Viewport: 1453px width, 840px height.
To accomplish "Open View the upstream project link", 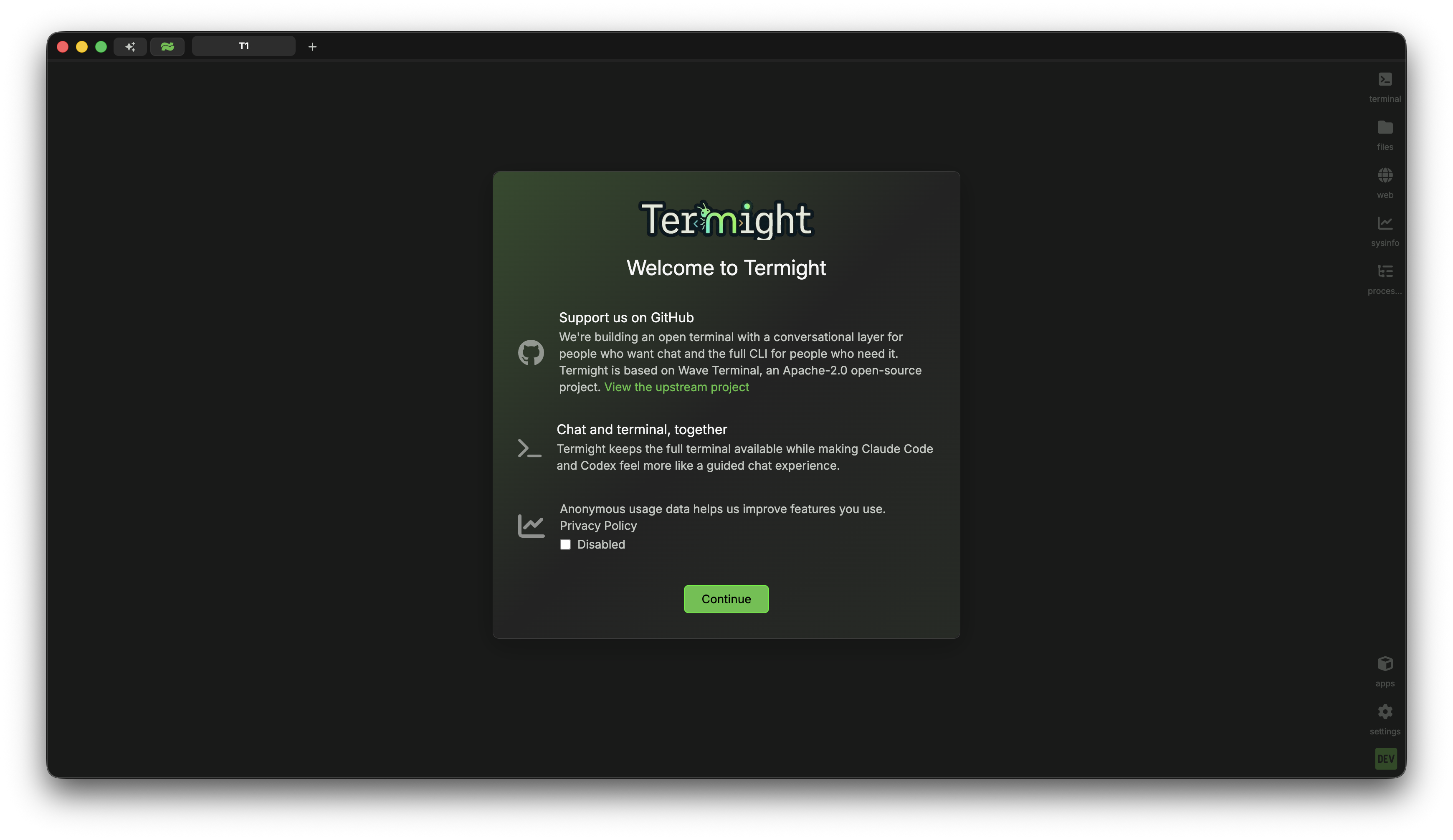I will pos(676,387).
